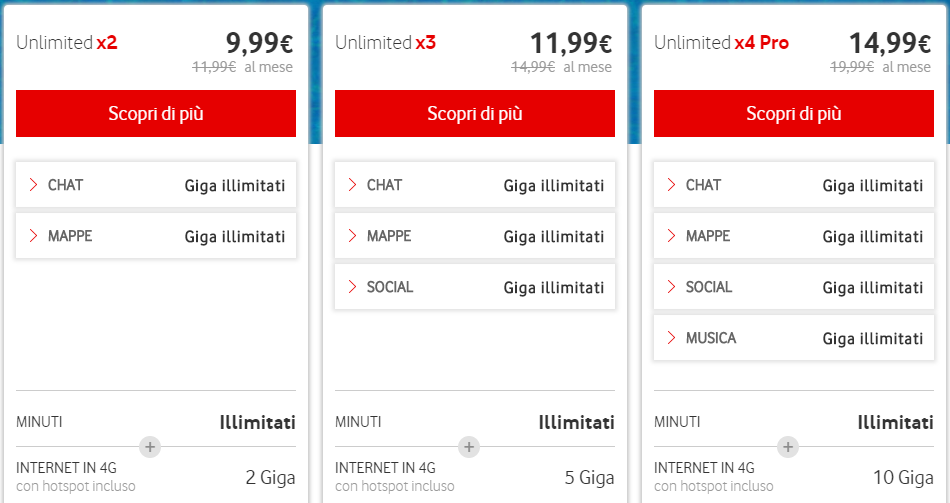The height and width of the screenshot is (503, 950).
Task: Click plus icon in Unlimited x4 Pro card
Action: pos(788,447)
